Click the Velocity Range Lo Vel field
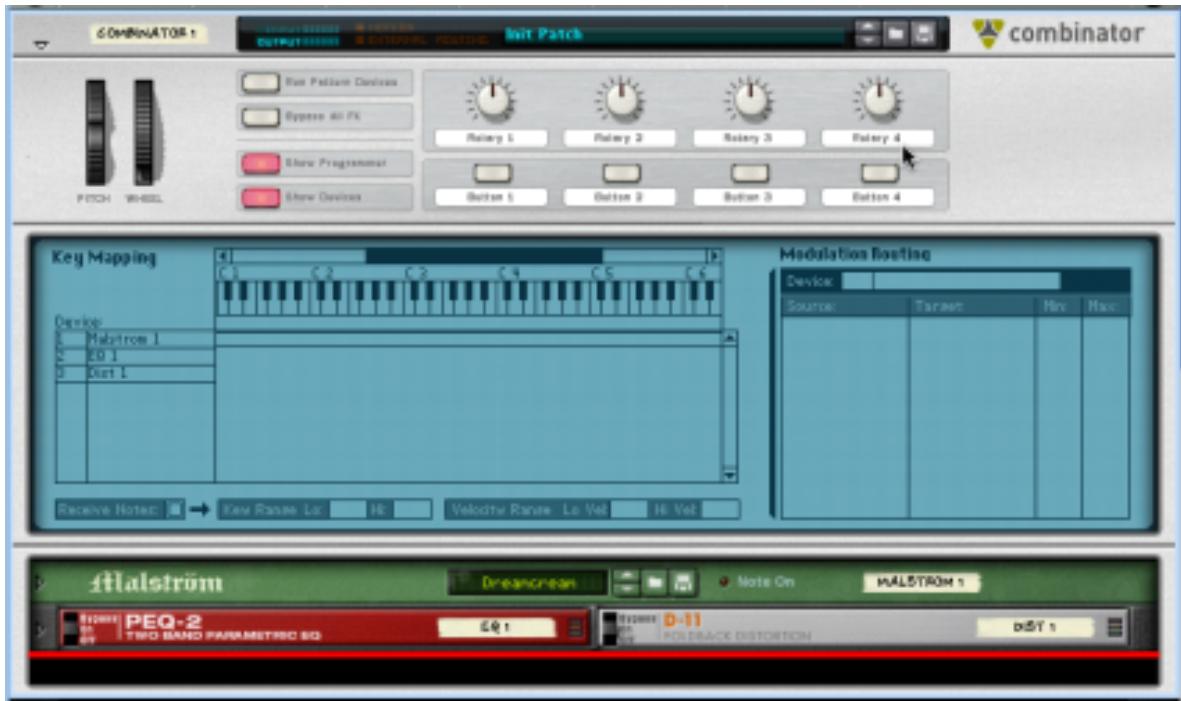This screenshot has height=701, width=1181. tap(629, 510)
